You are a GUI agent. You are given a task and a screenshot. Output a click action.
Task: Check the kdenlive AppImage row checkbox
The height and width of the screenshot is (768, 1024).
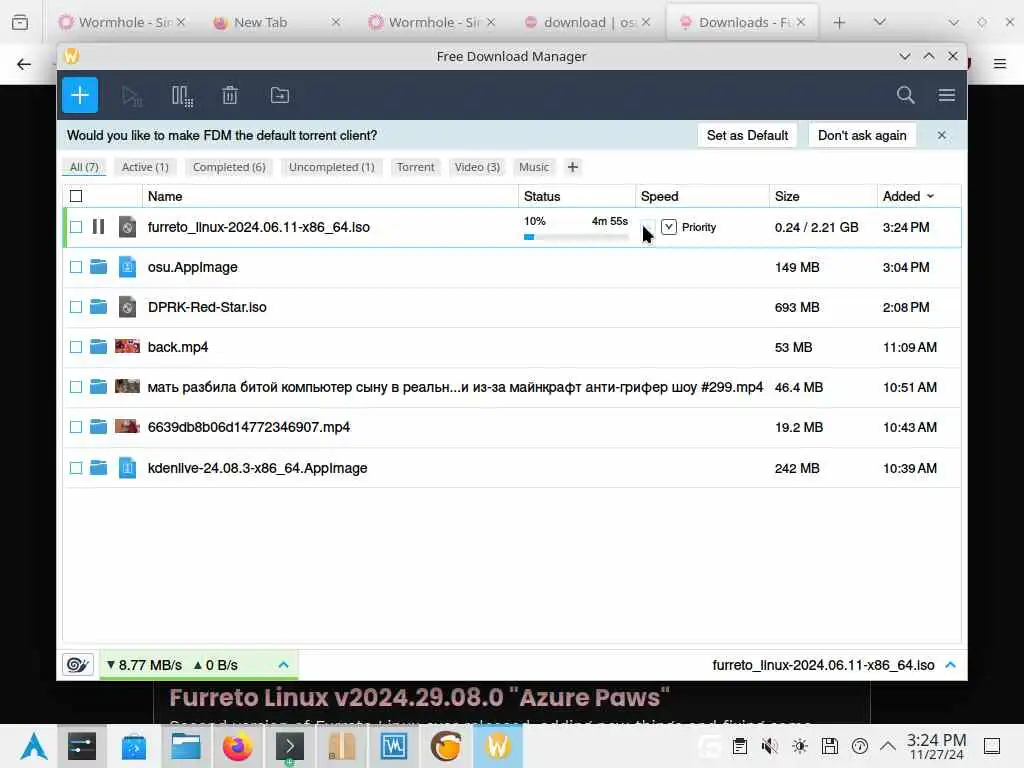[76, 468]
